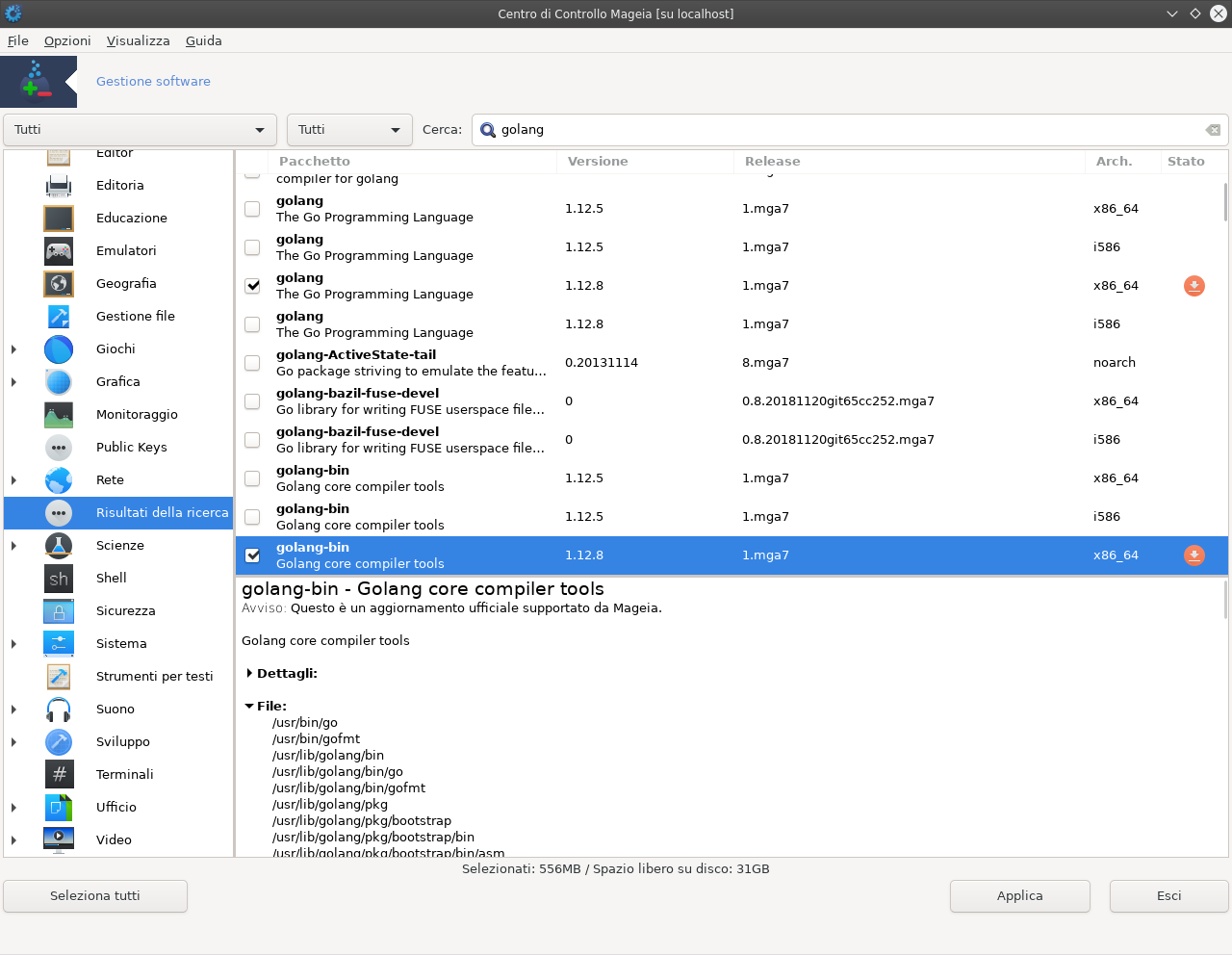Viewport: 1232px width, 955px height.
Task: Expand the Dettagli section
Action: tap(249, 674)
